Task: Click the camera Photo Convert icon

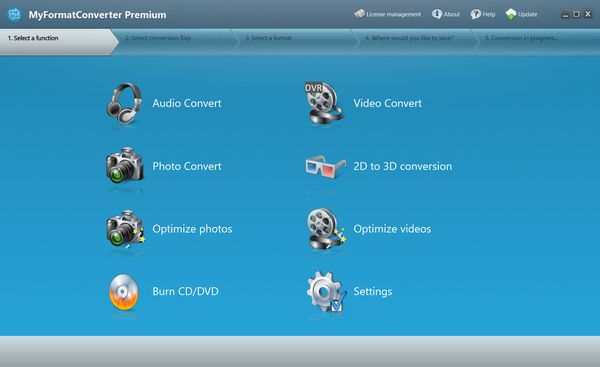Action: 125,165
